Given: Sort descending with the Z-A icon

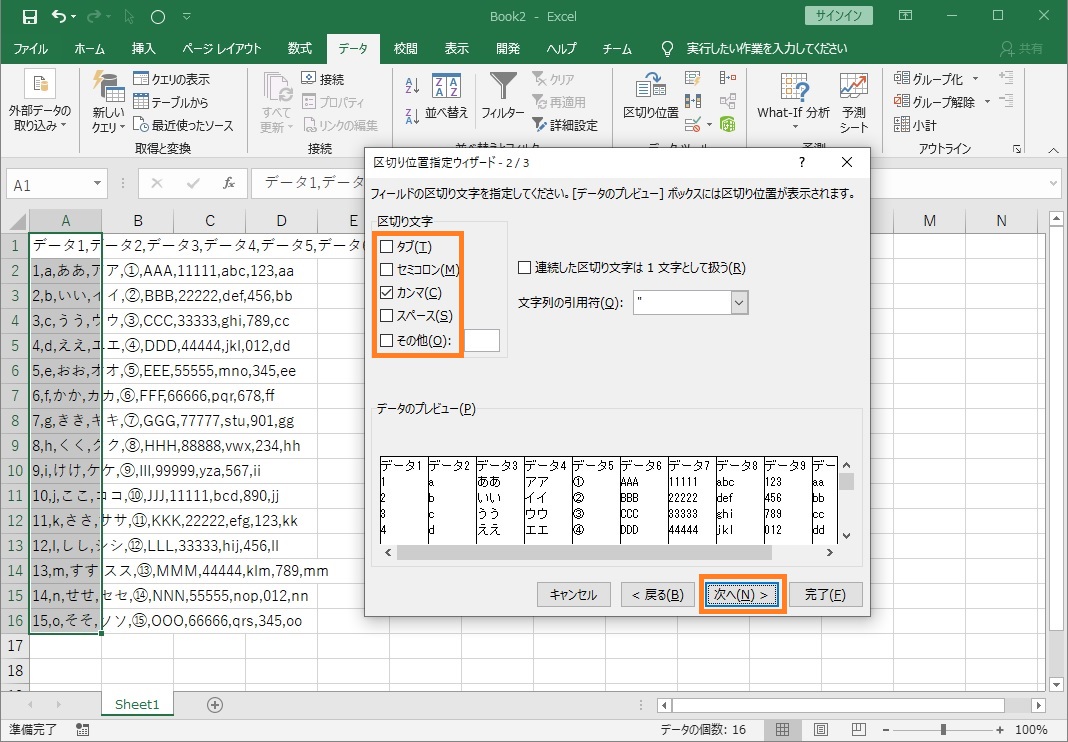Looking at the screenshot, I should (412, 117).
